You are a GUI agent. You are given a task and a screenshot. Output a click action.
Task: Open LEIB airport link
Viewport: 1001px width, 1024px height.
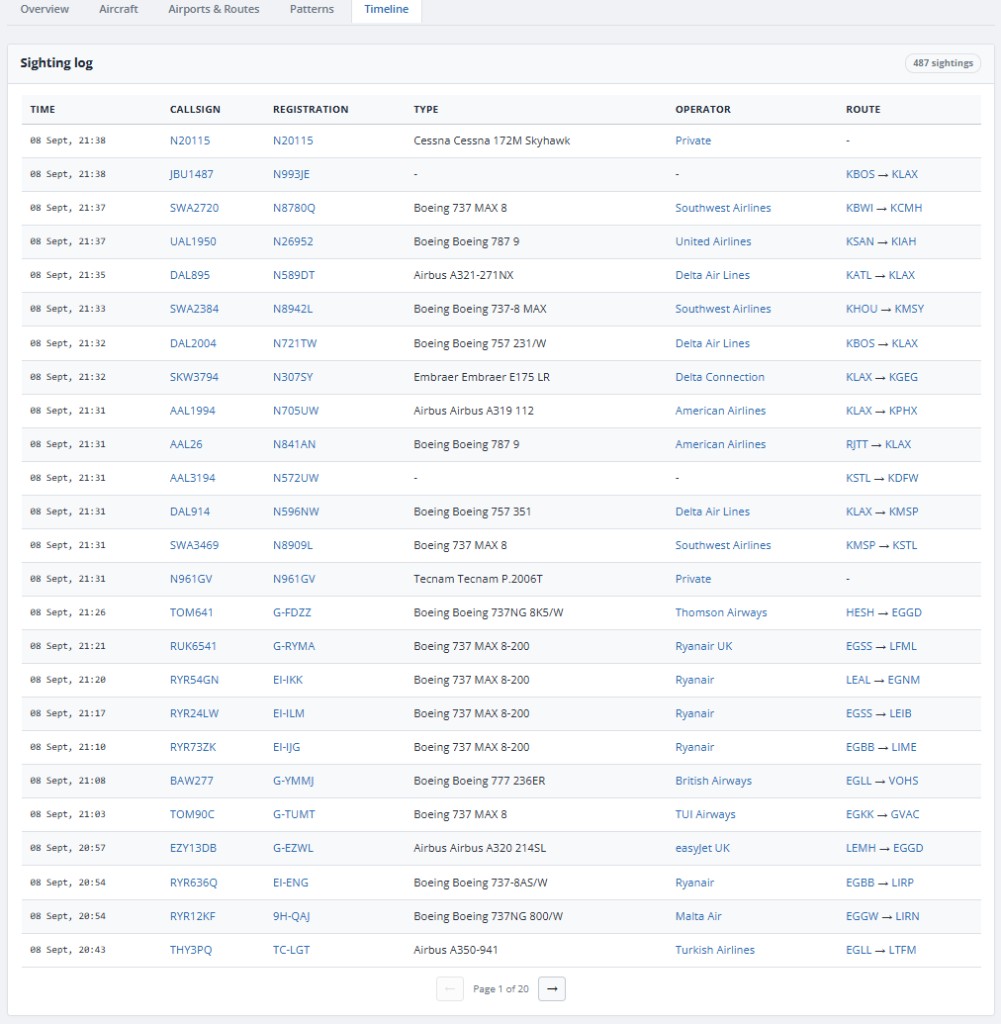[x=900, y=714]
